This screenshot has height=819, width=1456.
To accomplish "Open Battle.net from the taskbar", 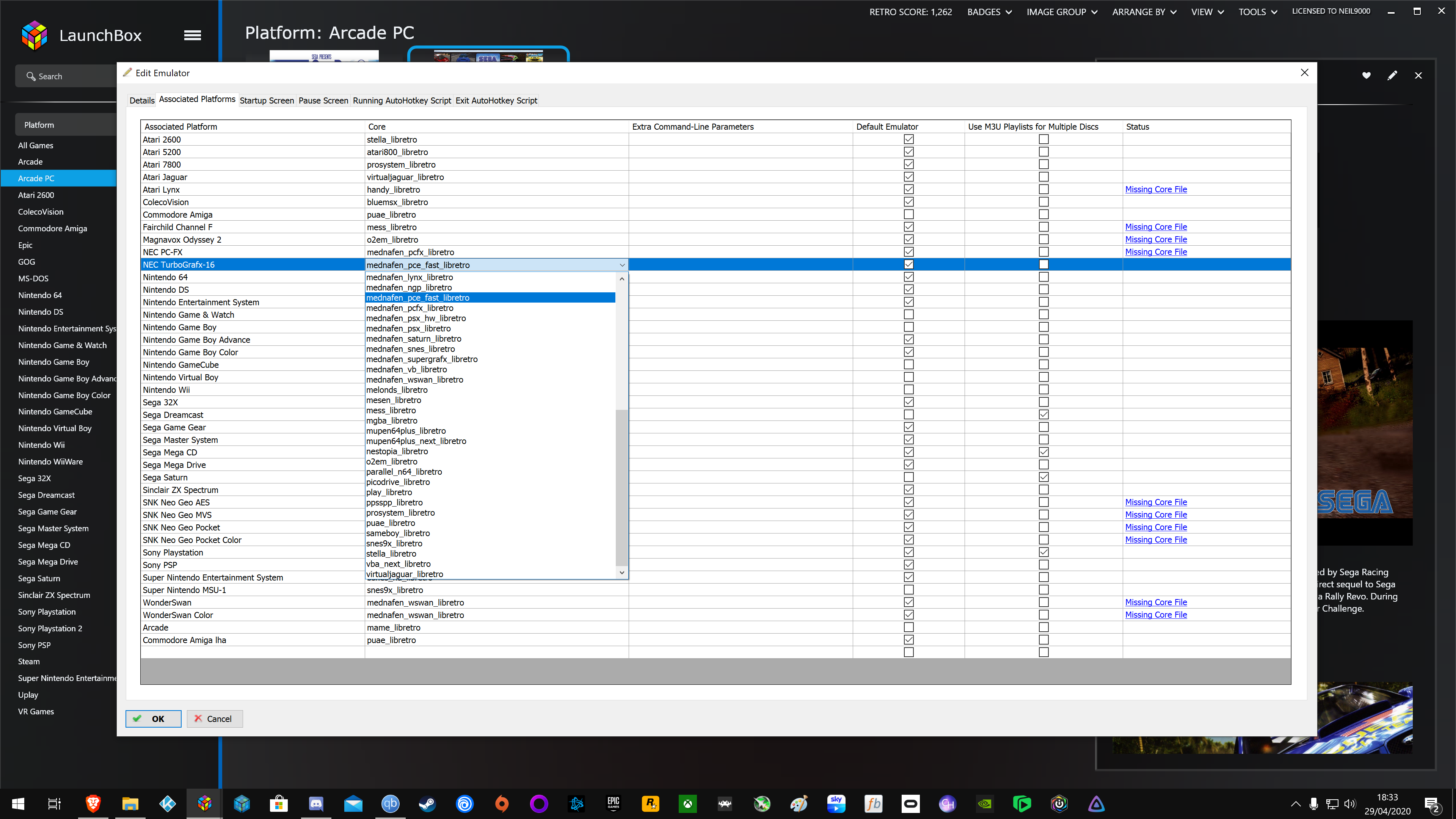I will point(576,804).
